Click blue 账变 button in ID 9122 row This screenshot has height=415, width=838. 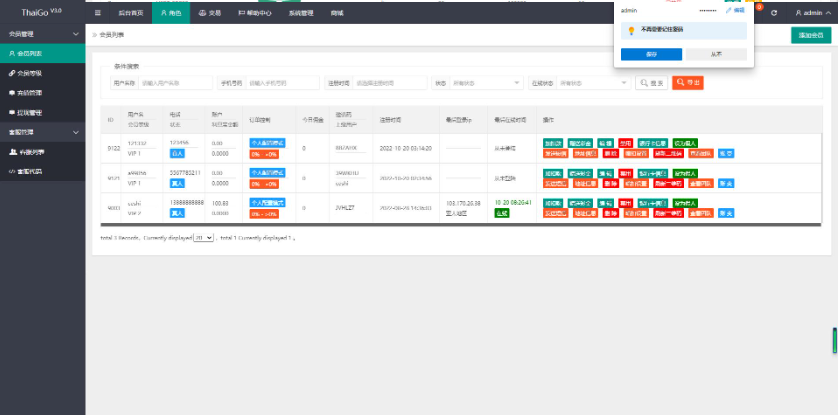coord(726,153)
